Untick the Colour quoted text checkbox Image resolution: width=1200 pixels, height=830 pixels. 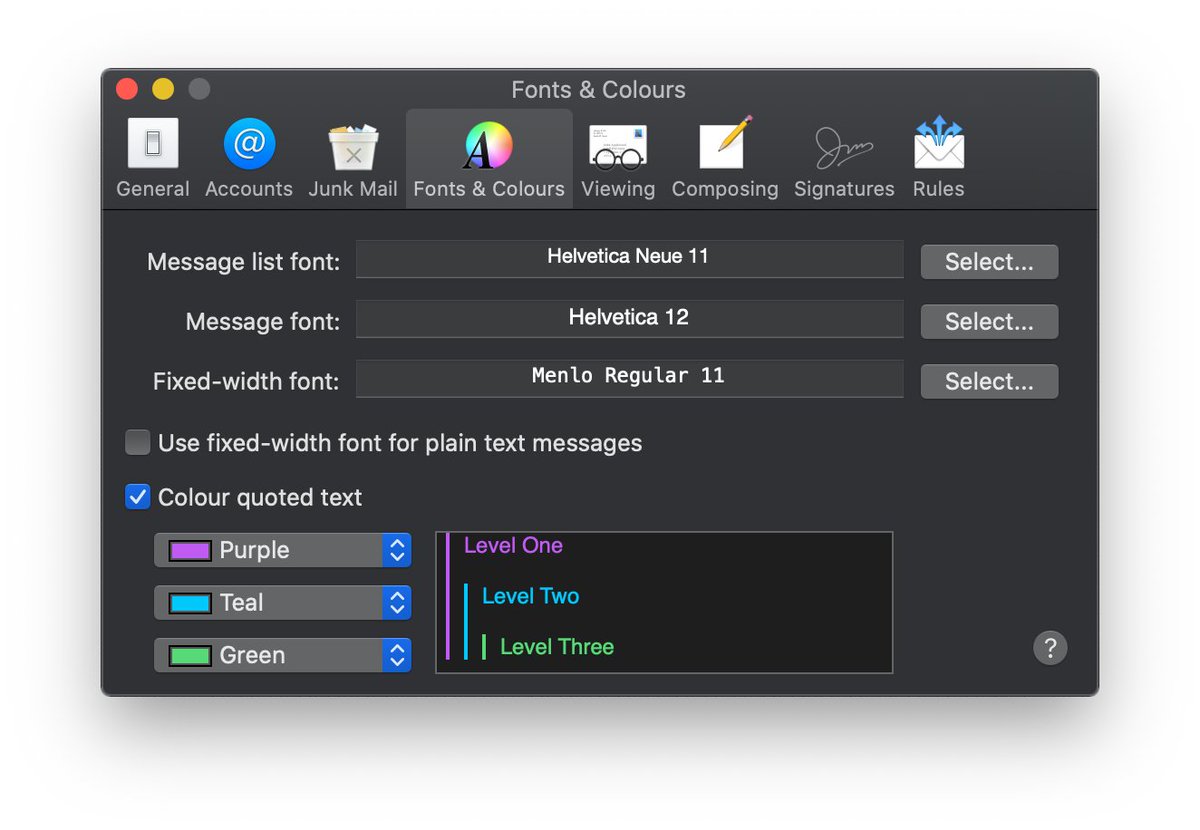[x=137, y=497]
